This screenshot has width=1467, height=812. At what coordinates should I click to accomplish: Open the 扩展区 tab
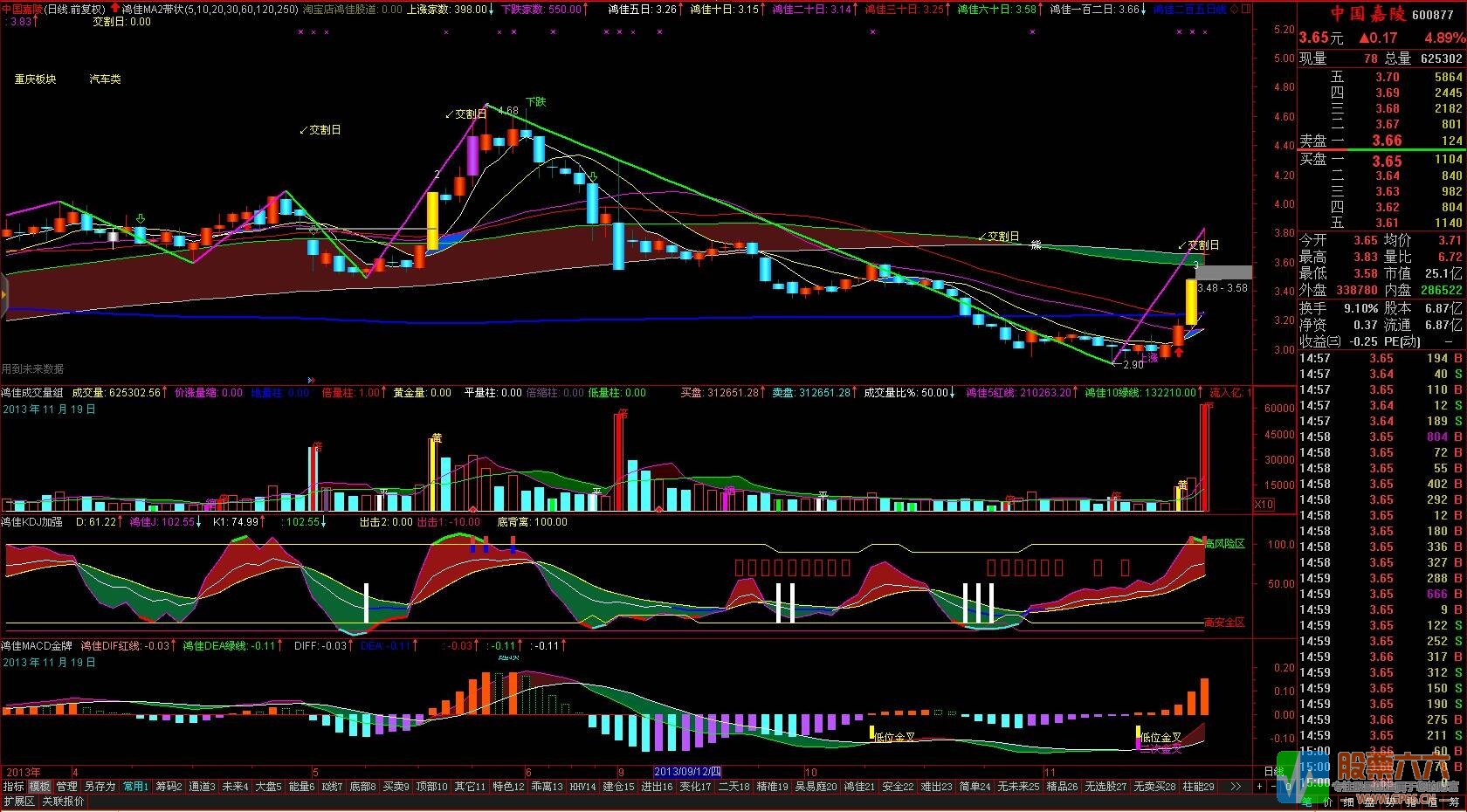click(x=18, y=801)
